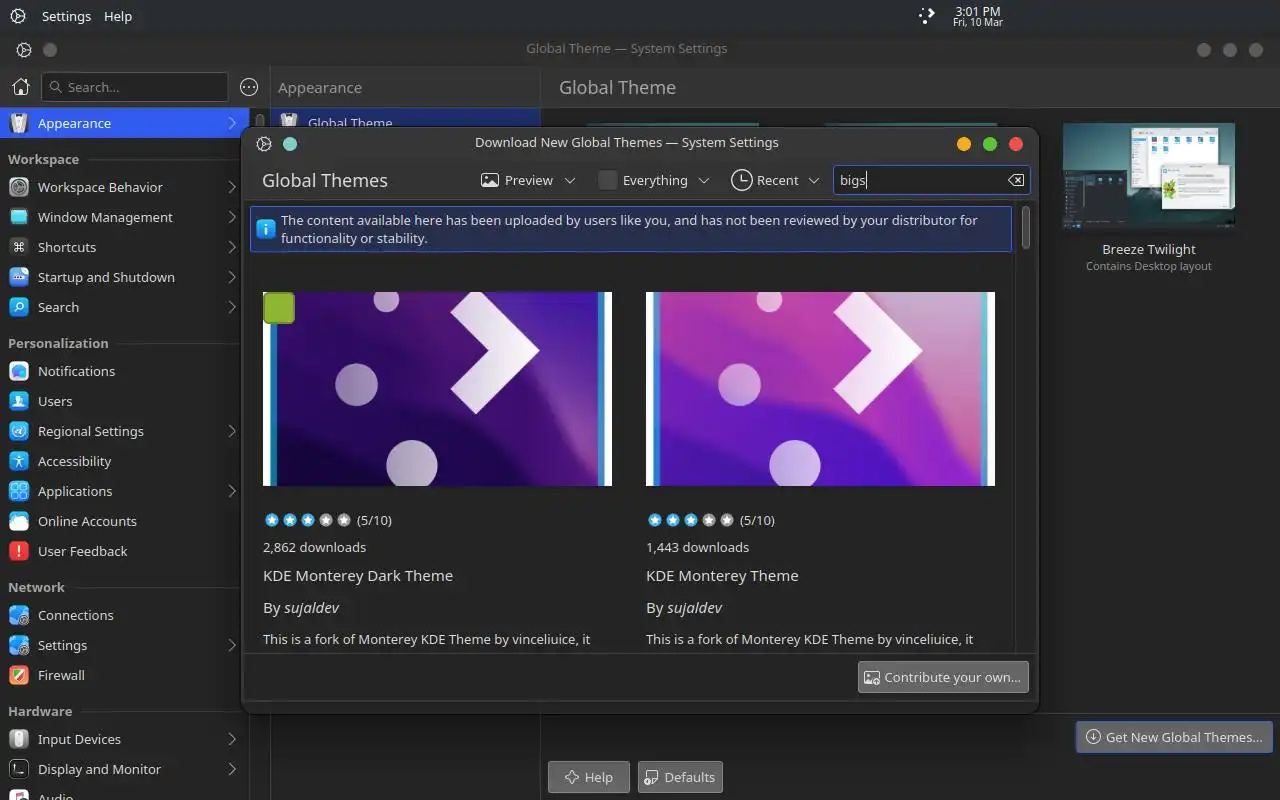Clear the search text with the erase icon
Screen dimensions: 1280x800
(x=1015, y=180)
